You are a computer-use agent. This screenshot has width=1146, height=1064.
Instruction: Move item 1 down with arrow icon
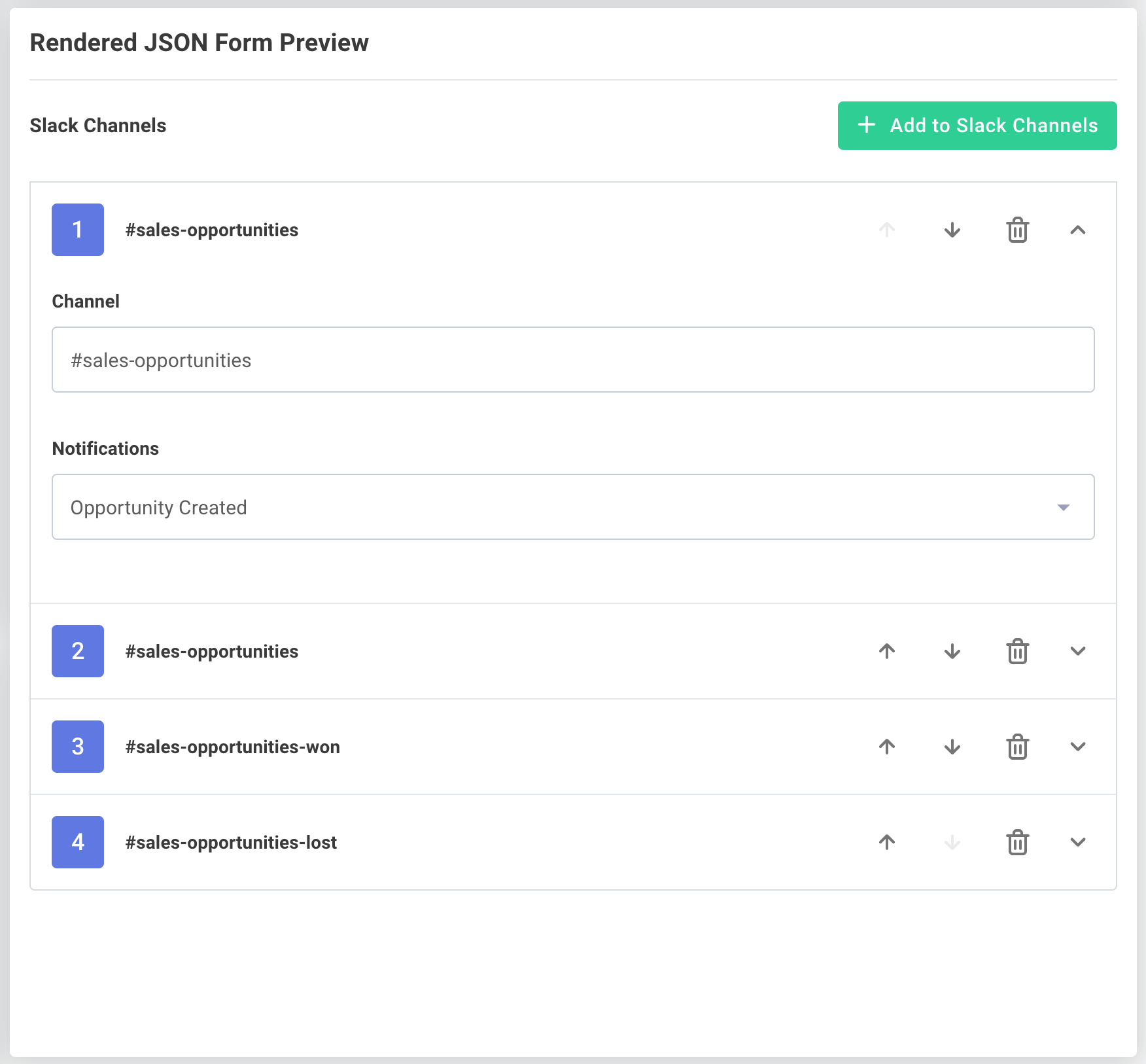[952, 230]
